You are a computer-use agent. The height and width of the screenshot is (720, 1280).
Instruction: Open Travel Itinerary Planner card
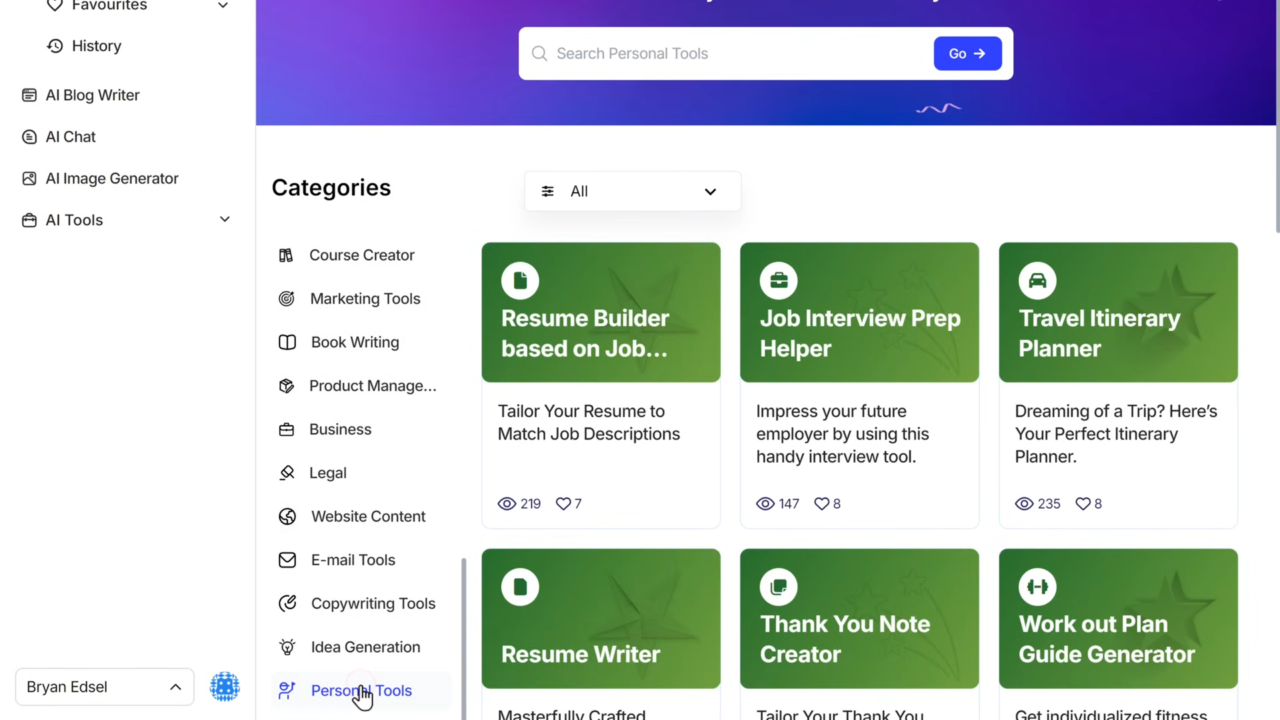pos(1118,385)
